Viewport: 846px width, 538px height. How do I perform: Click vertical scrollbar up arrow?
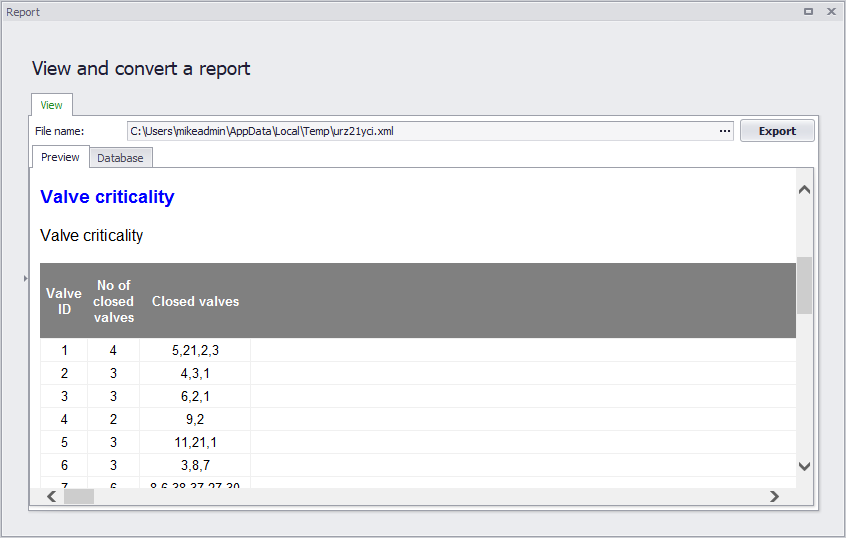coord(804,189)
